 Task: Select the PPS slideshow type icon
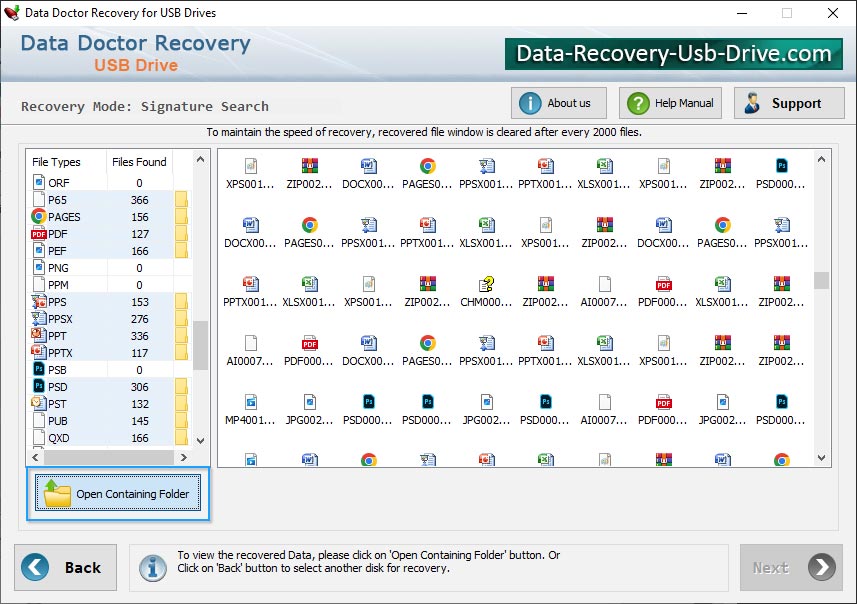click(x=39, y=302)
